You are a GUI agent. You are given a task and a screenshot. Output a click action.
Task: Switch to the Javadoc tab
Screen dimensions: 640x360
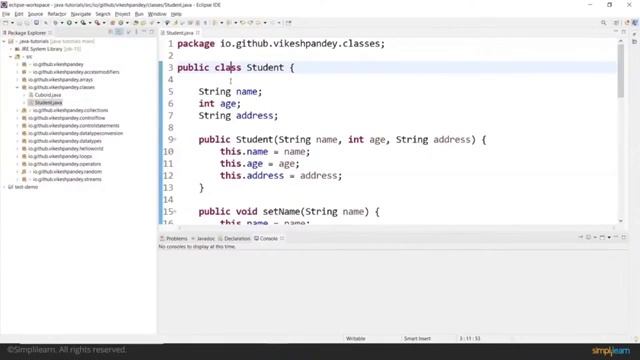(203, 238)
